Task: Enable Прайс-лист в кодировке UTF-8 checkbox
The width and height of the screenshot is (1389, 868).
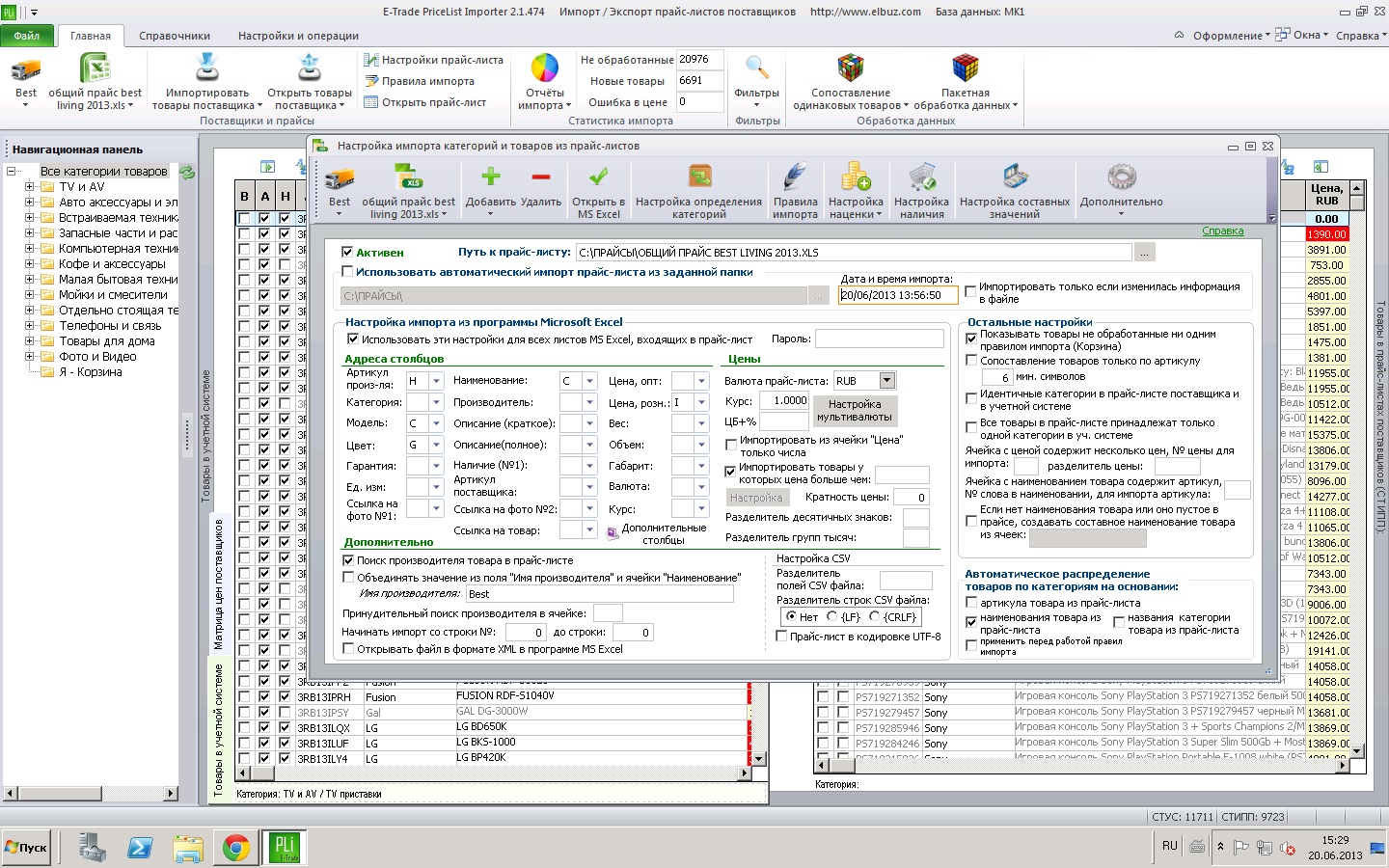Action: pyautogui.click(x=782, y=637)
